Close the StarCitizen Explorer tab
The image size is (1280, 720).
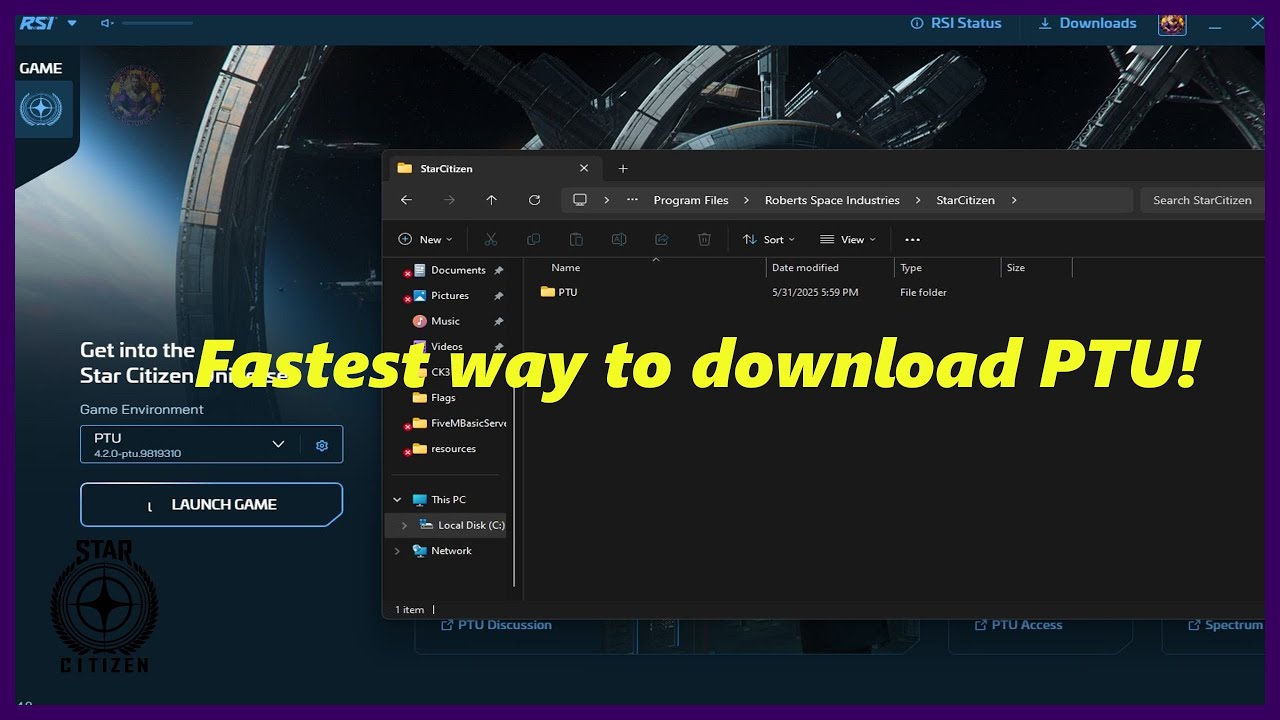(584, 168)
